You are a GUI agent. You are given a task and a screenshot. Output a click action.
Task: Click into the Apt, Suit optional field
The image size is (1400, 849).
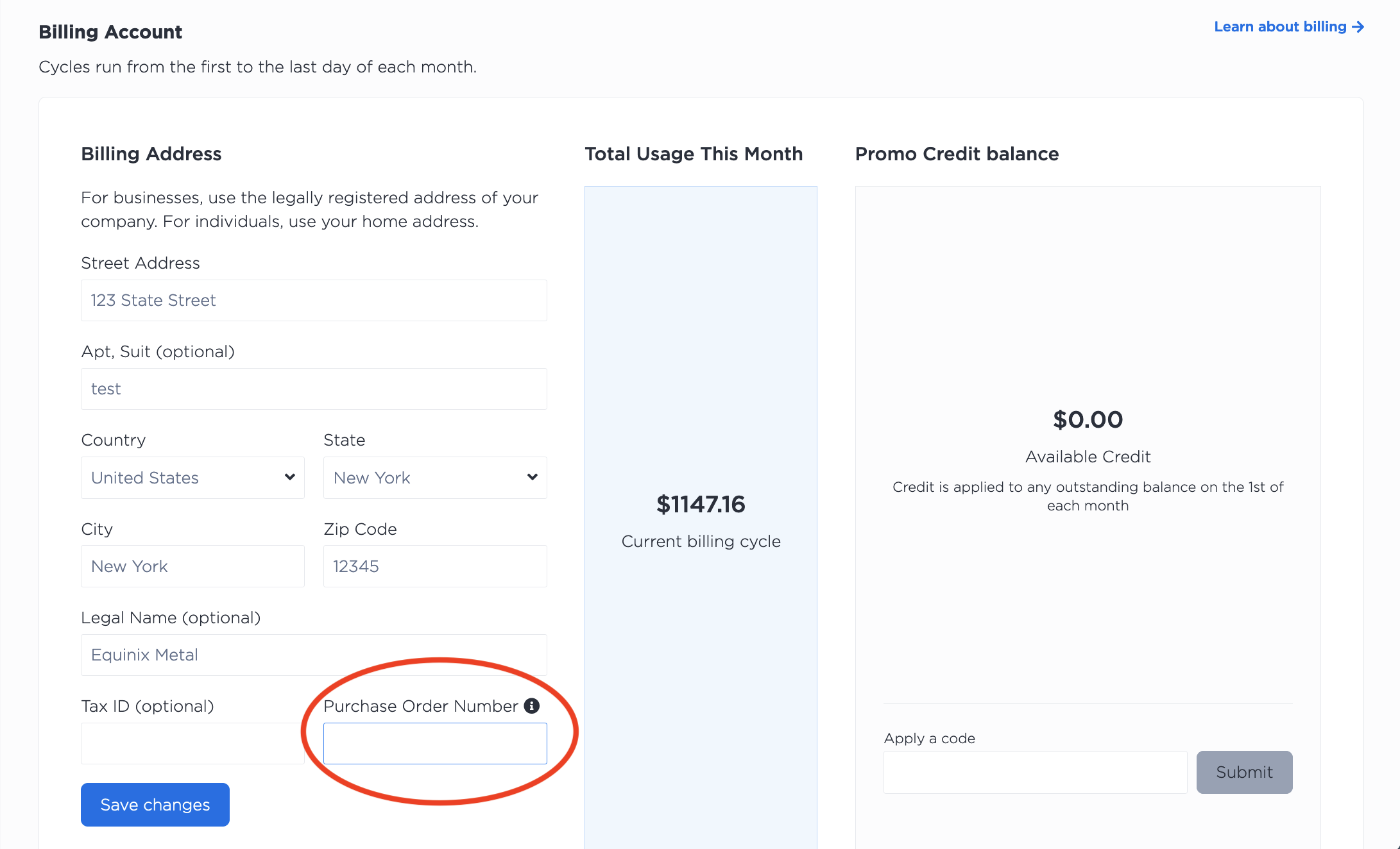[x=314, y=389]
